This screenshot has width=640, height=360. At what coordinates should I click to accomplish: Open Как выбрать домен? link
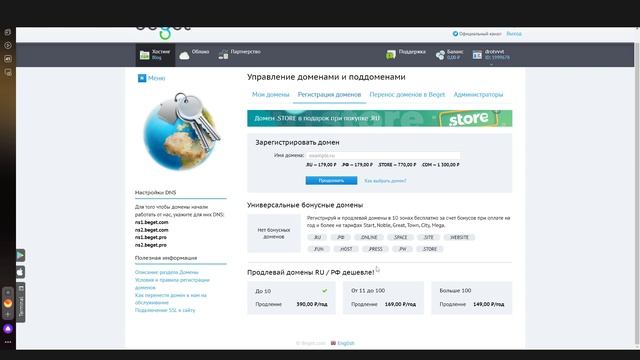[x=385, y=181]
